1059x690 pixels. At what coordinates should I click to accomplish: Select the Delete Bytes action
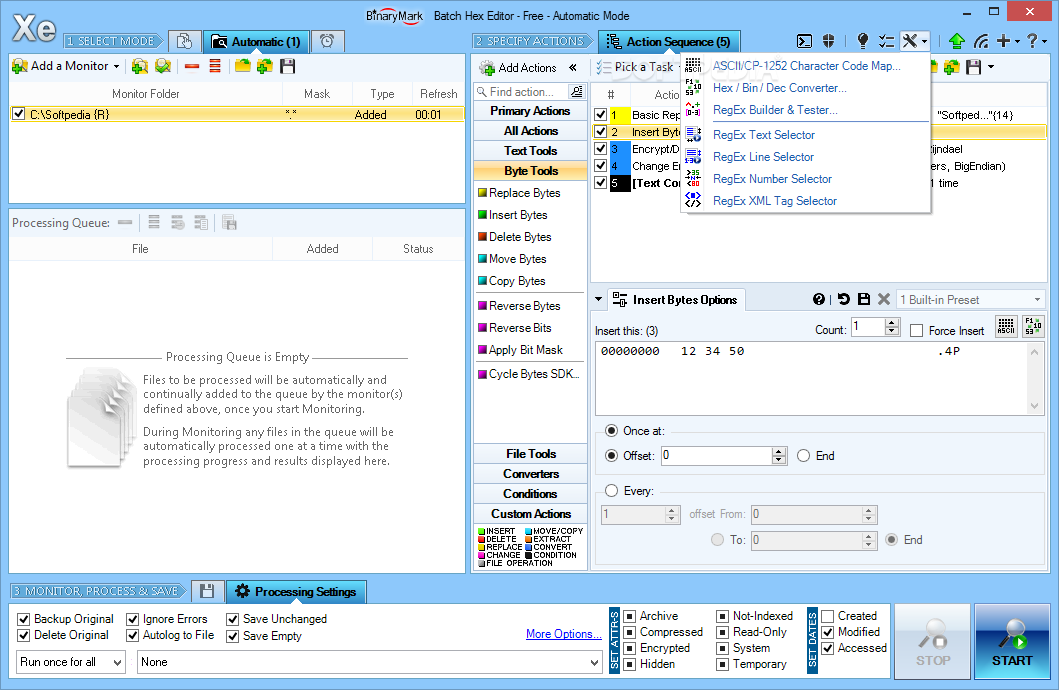[519, 237]
